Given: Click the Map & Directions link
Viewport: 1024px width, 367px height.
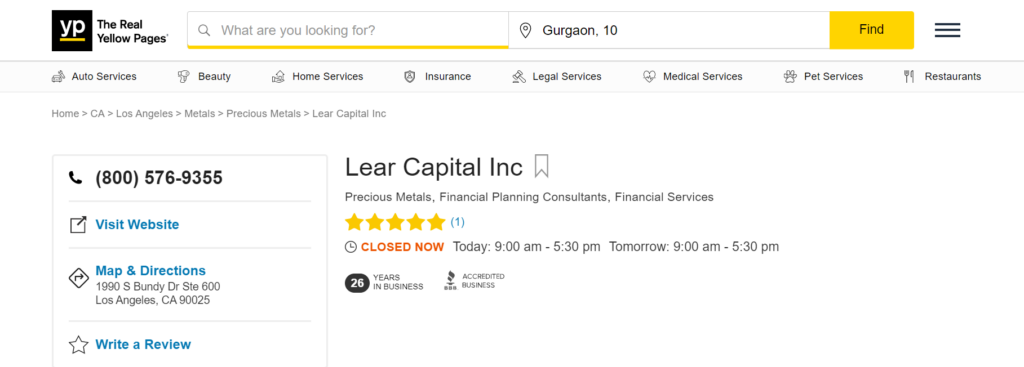Looking at the screenshot, I should coord(150,270).
